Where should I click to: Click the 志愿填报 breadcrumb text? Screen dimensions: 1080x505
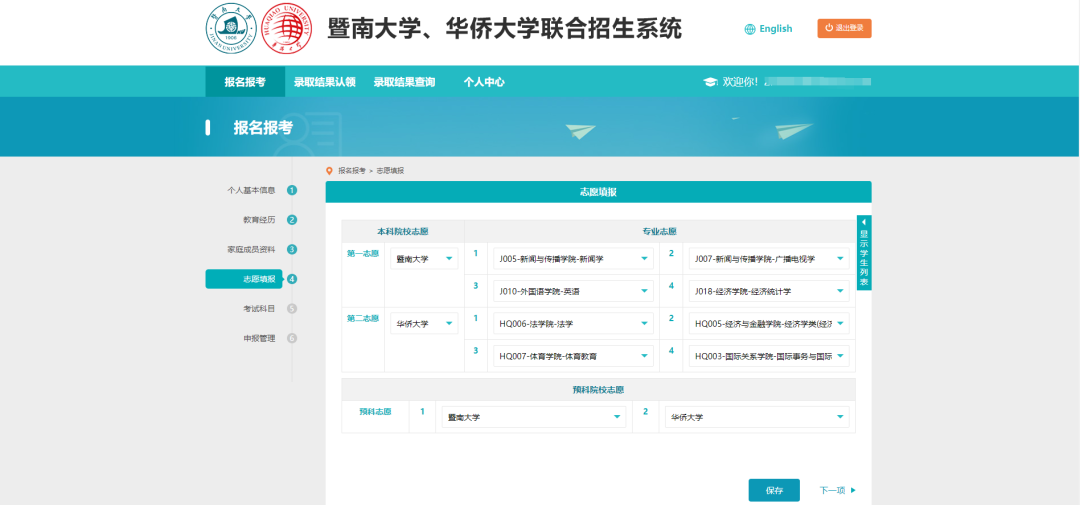pos(391,170)
